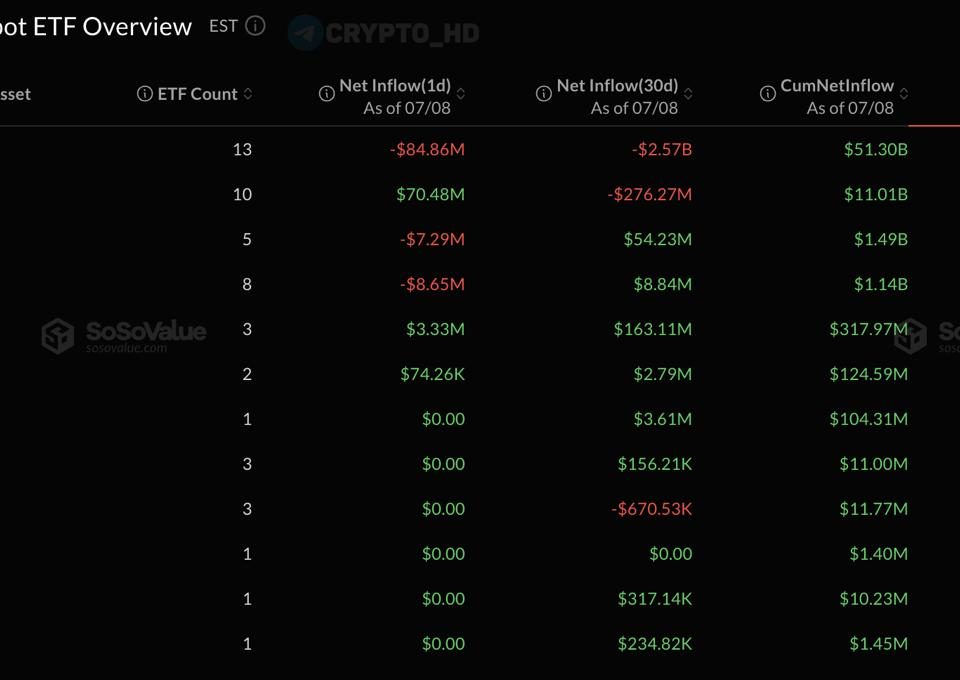Image resolution: width=960 pixels, height=680 pixels.
Task: Sort by Net Inflow(30d) arrows
Action: (688, 94)
